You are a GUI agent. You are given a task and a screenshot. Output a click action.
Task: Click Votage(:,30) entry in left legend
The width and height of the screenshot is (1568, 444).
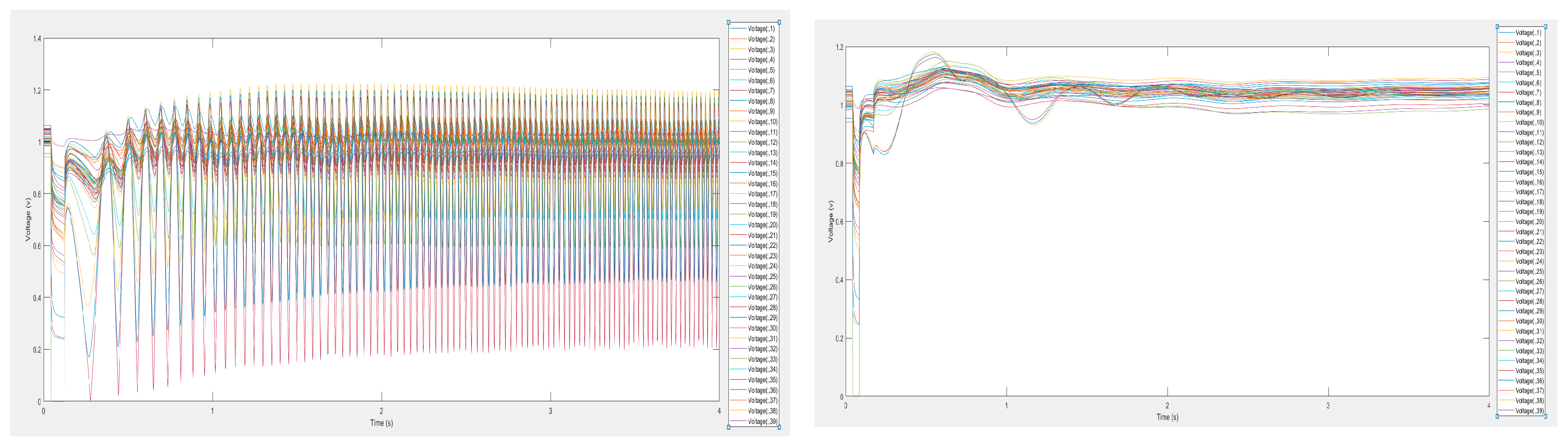coord(762,328)
